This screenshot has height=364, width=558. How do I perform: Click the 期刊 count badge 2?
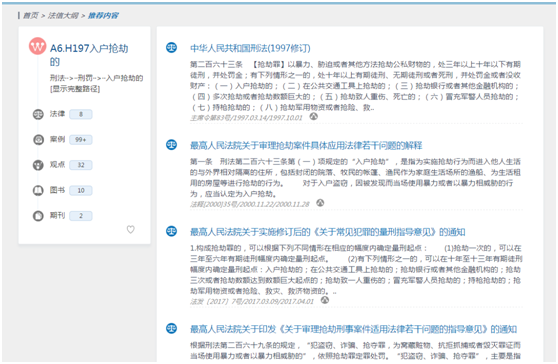click(81, 216)
